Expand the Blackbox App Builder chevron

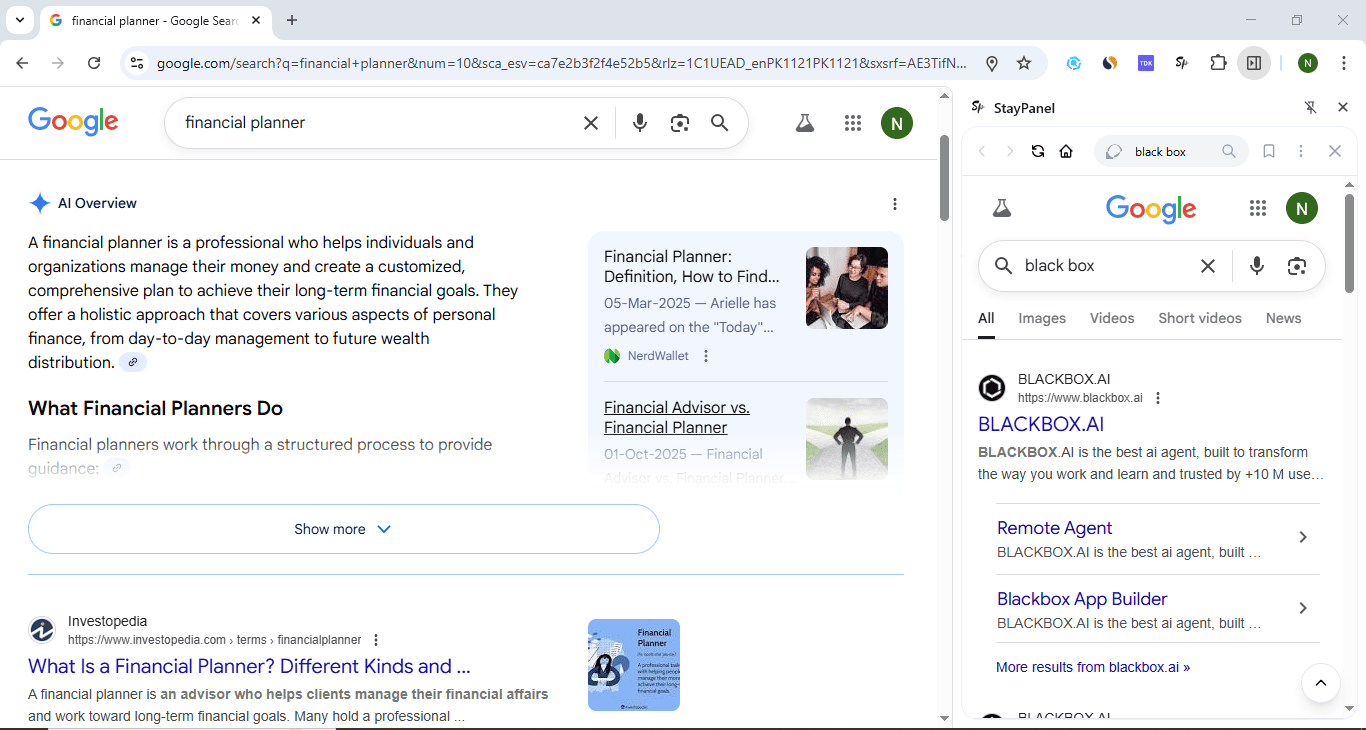click(x=1302, y=608)
